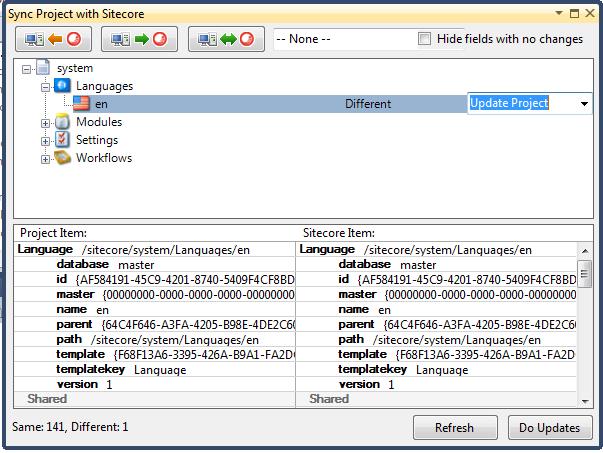
Task: Select the Modules tree item label
Action: (x=99, y=122)
